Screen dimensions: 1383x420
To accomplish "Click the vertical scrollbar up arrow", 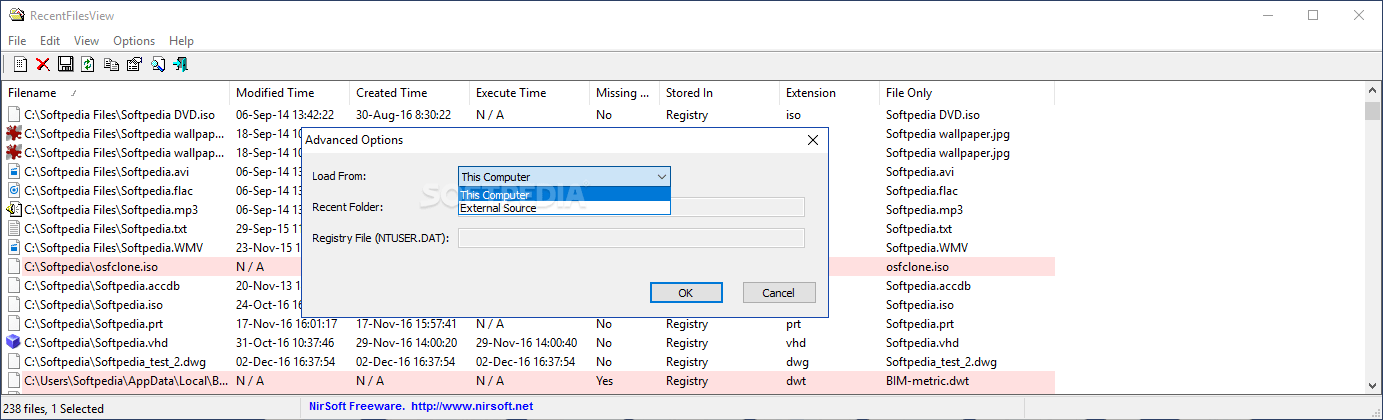I will pyautogui.click(x=1372, y=92).
